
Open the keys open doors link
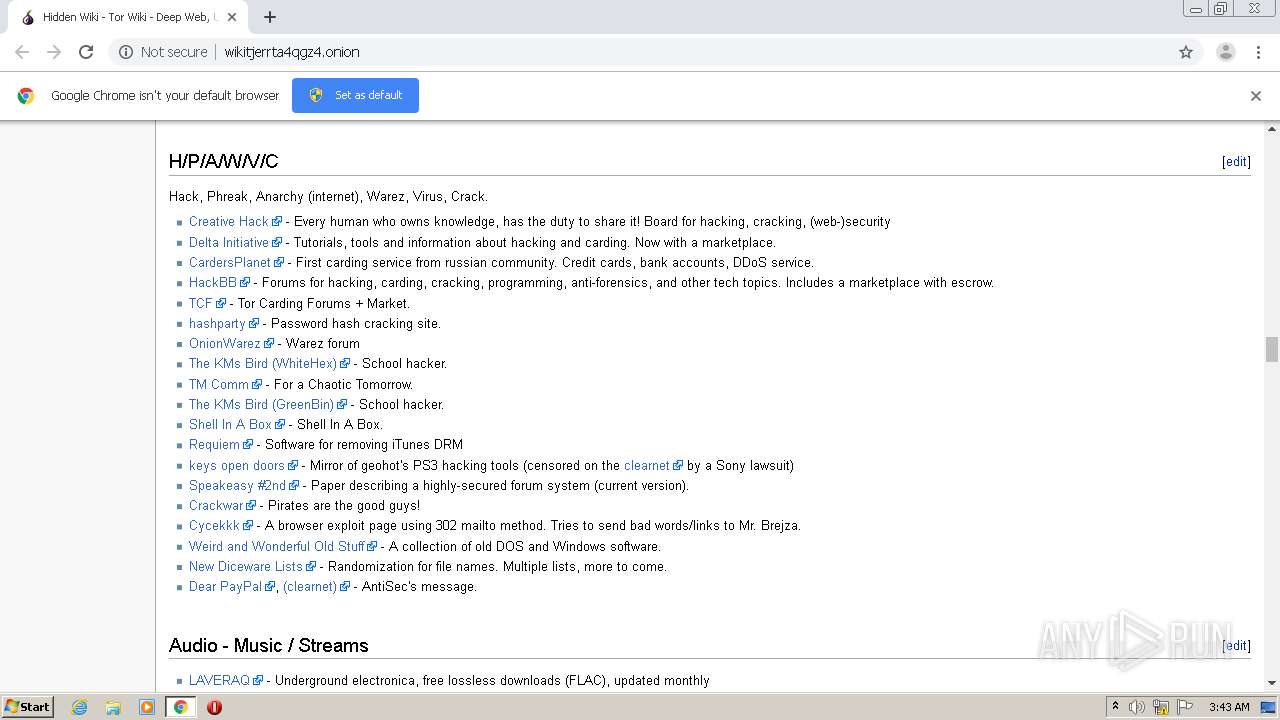[x=237, y=465]
